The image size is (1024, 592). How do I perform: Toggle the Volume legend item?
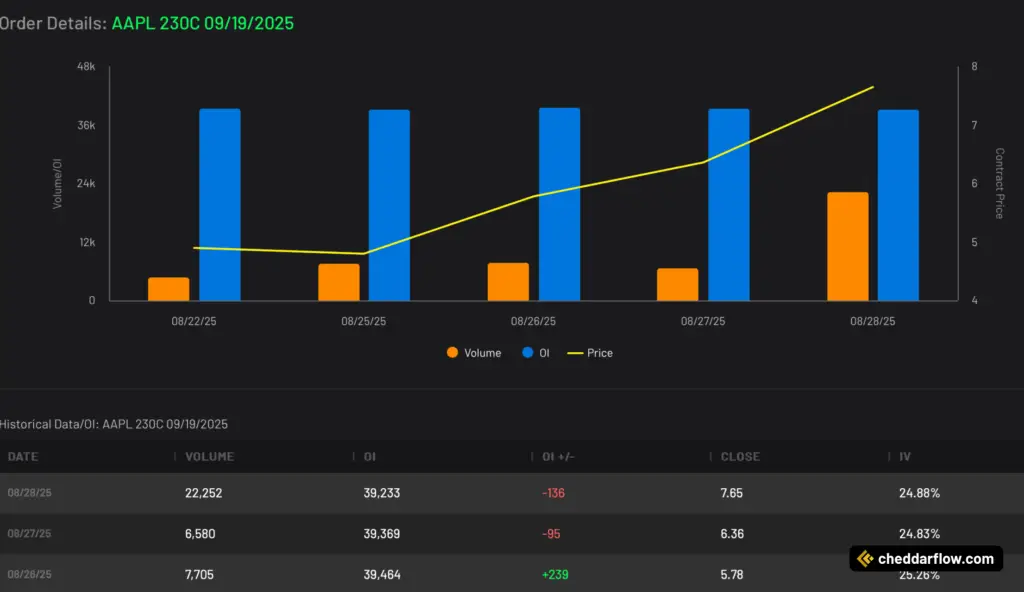(474, 353)
